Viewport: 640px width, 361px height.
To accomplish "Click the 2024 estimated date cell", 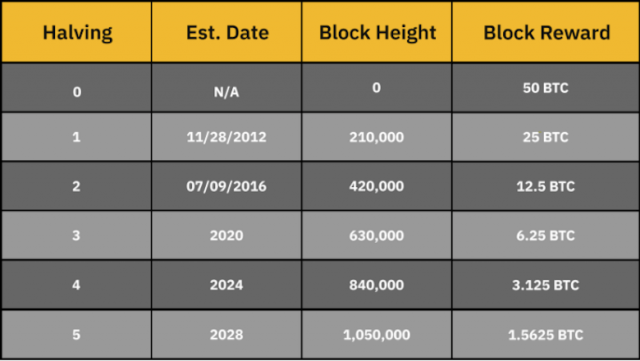I will (227, 285).
